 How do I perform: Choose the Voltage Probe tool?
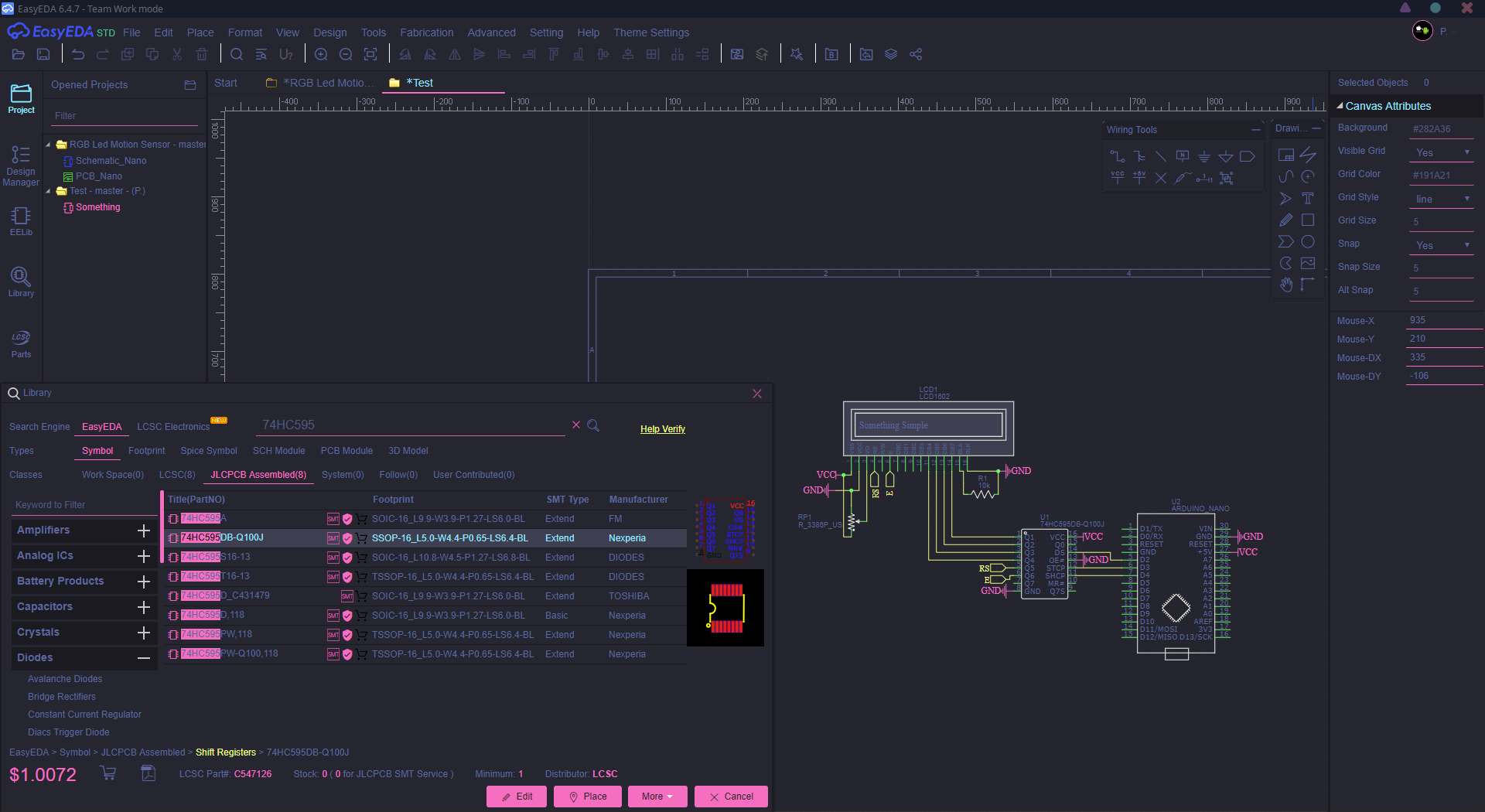coord(1182,178)
